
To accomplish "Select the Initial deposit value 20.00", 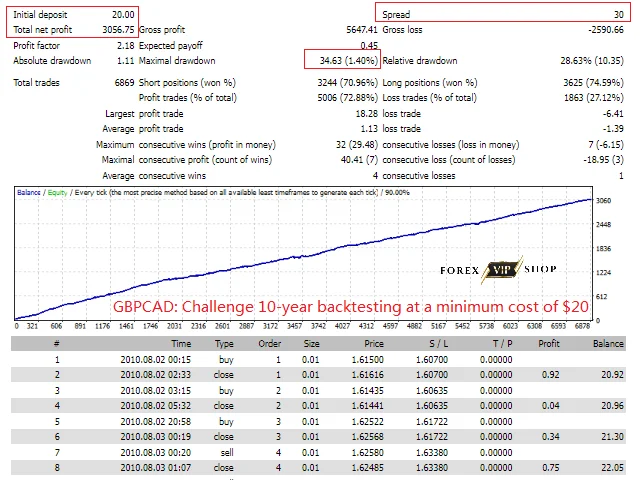I will tap(123, 15).
